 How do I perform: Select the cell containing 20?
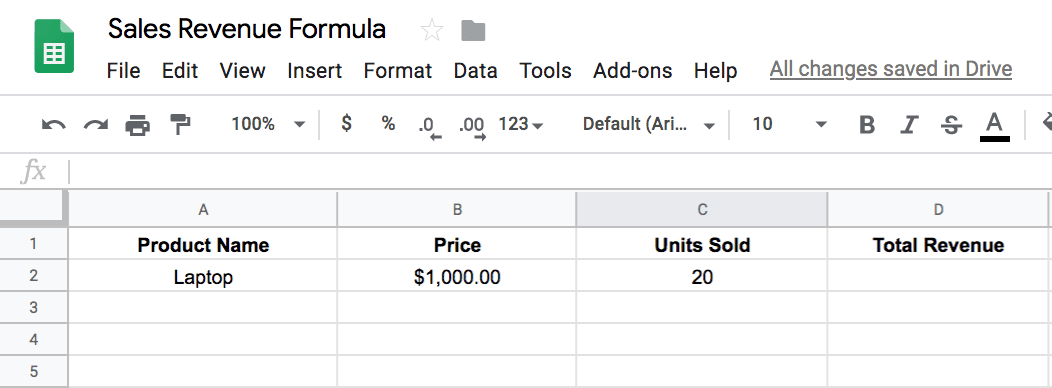coord(702,276)
